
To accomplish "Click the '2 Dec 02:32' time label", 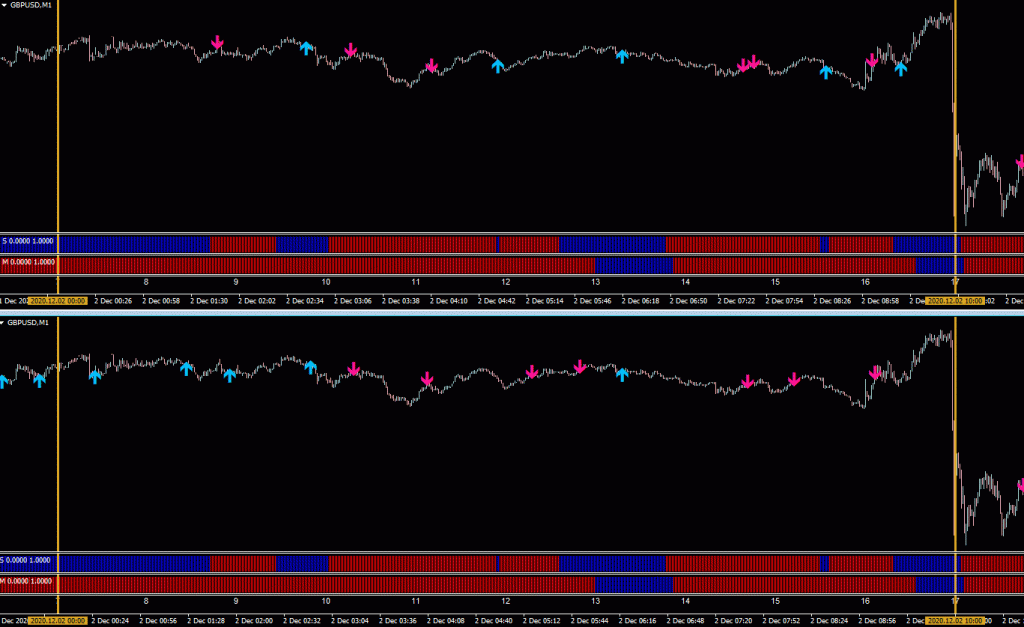I will 302,620.
